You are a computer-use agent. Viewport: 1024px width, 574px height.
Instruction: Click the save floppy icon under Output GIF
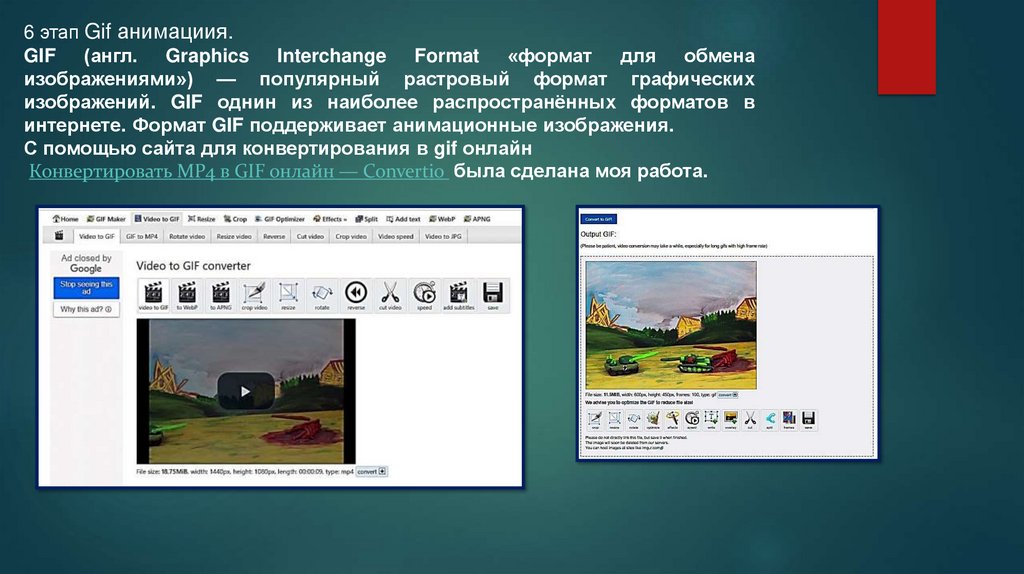(x=808, y=420)
